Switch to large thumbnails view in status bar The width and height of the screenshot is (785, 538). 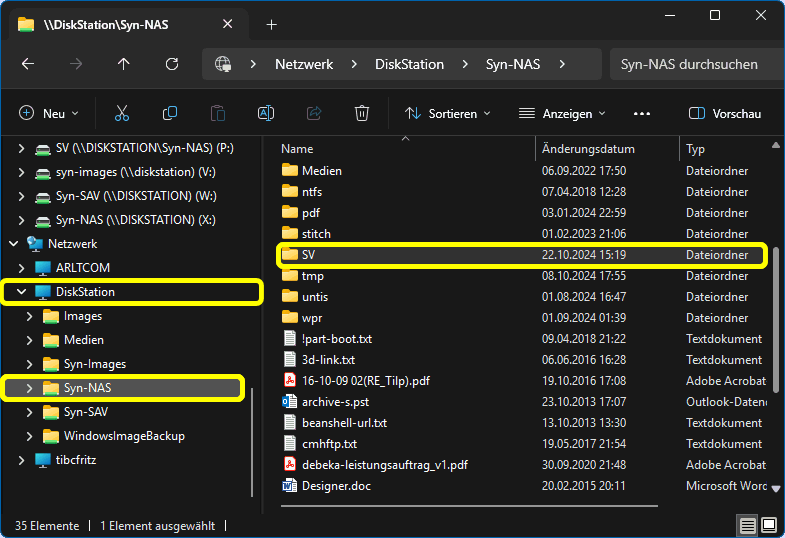(769, 525)
